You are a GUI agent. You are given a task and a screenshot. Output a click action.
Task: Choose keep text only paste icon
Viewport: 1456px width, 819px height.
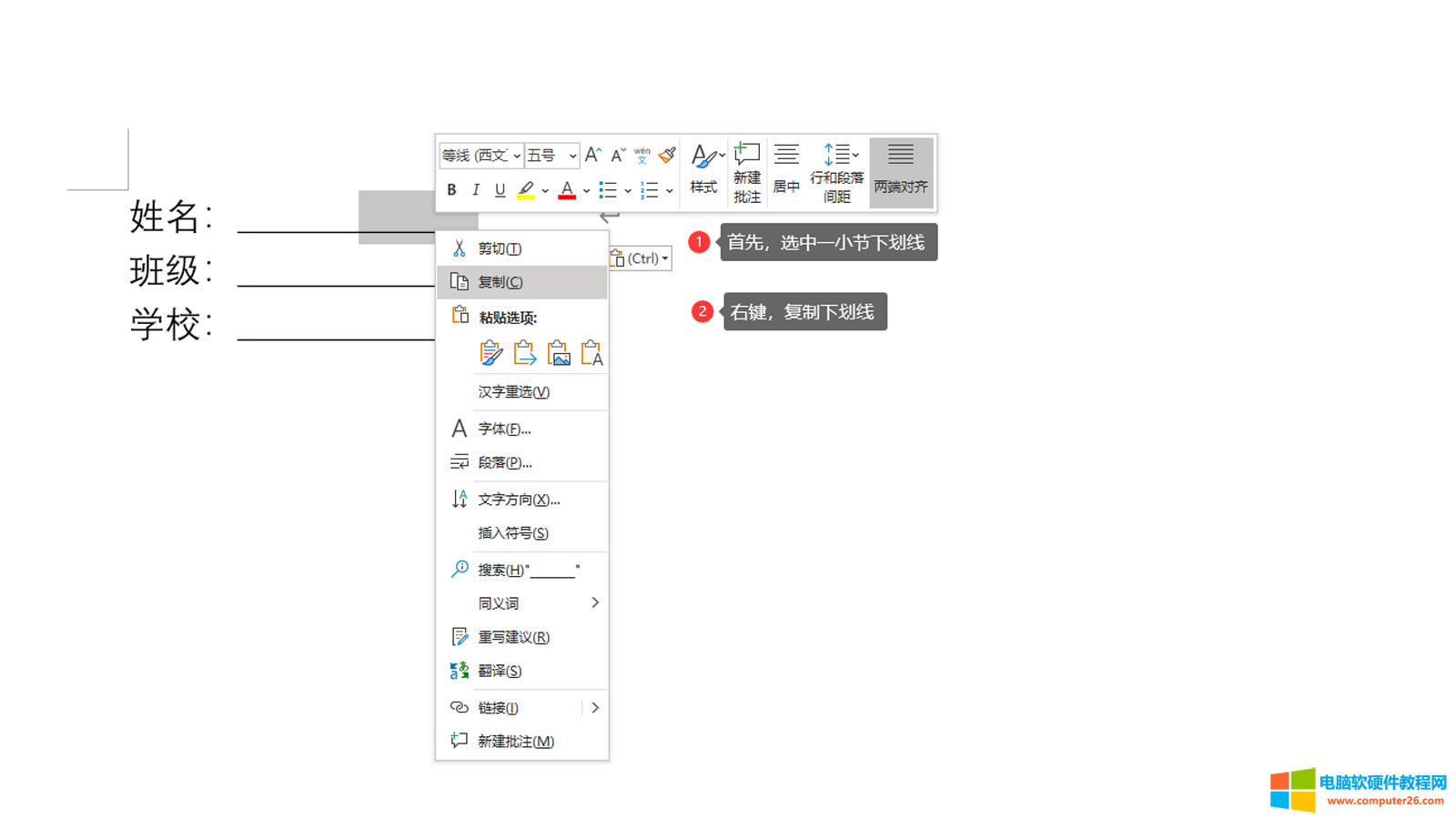tap(592, 353)
